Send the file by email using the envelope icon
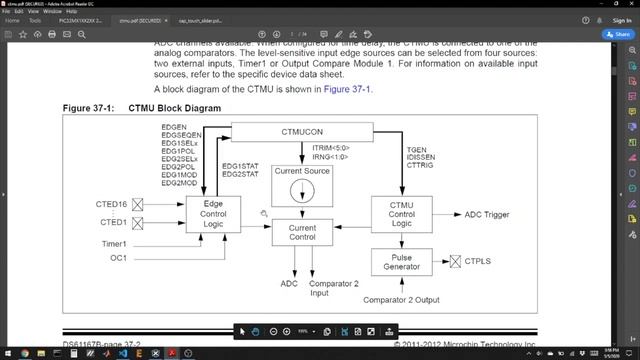This screenshot has height=360, width=640. [x=67, y=35]
